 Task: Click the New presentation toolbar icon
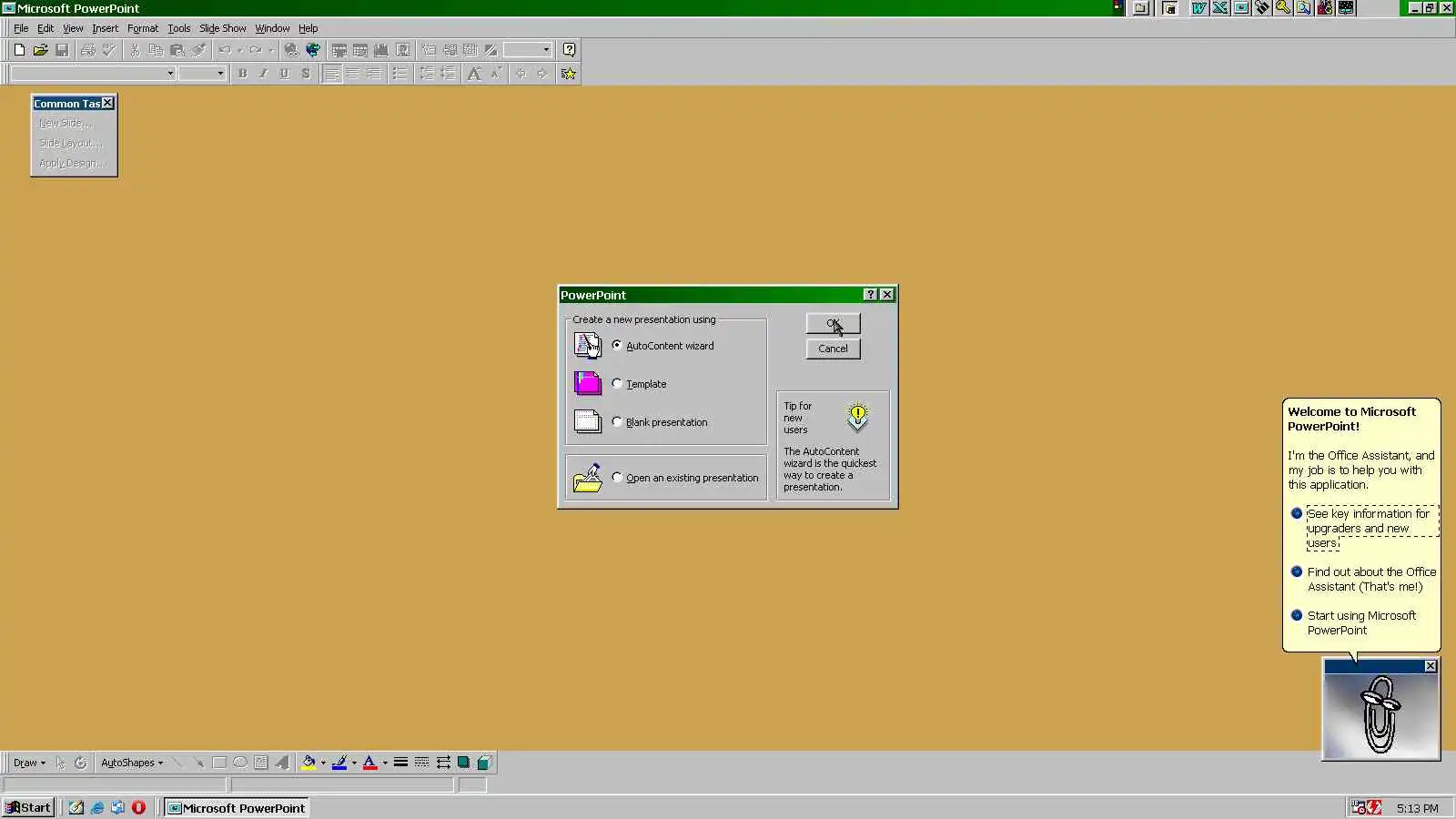pos(19,50)
